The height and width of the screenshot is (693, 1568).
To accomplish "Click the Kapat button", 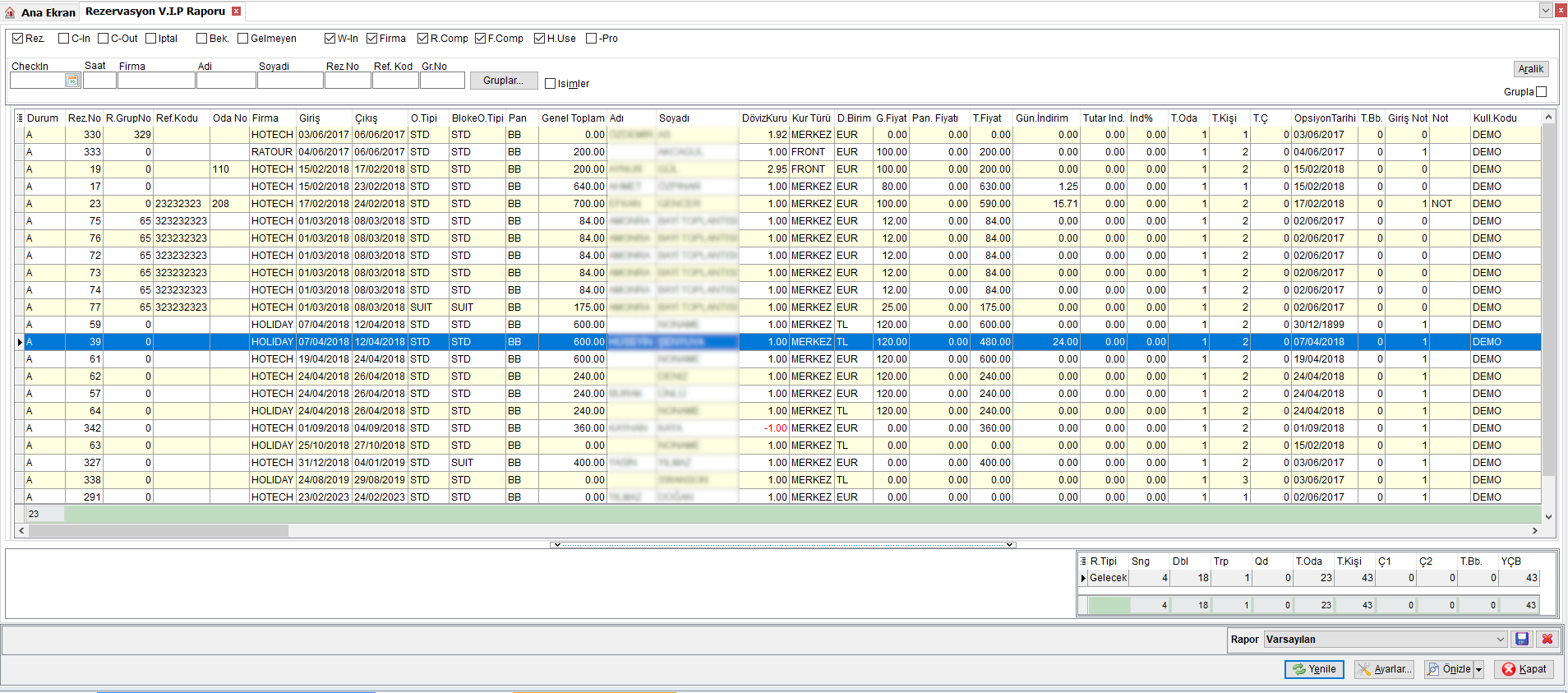I will tap(1524, 669).
